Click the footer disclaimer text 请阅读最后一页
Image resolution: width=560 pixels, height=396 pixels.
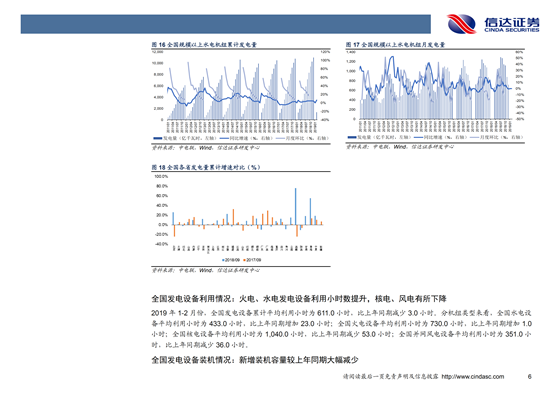click(x=390, y=377)
